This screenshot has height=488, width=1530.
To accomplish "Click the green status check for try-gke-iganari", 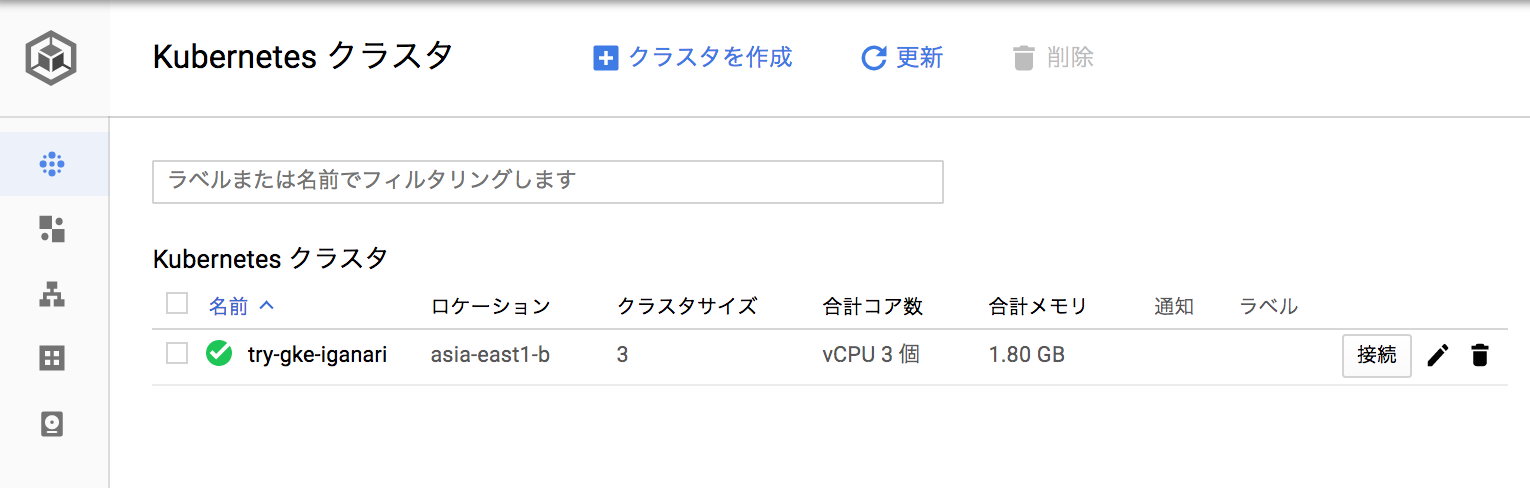I will click(x=218, y=354).
